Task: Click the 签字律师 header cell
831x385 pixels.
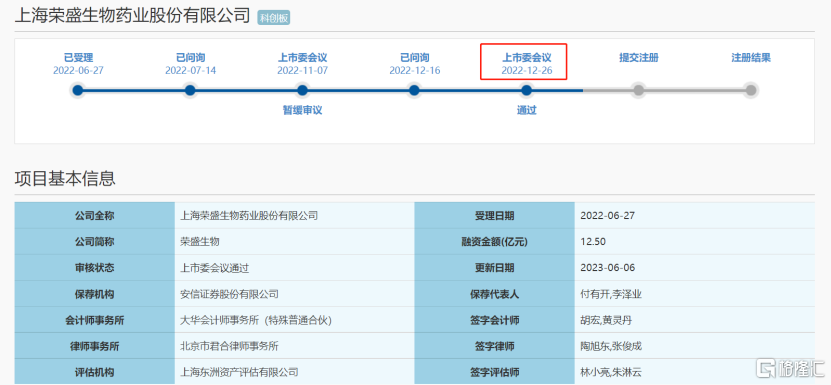Action: coord(494,346)
